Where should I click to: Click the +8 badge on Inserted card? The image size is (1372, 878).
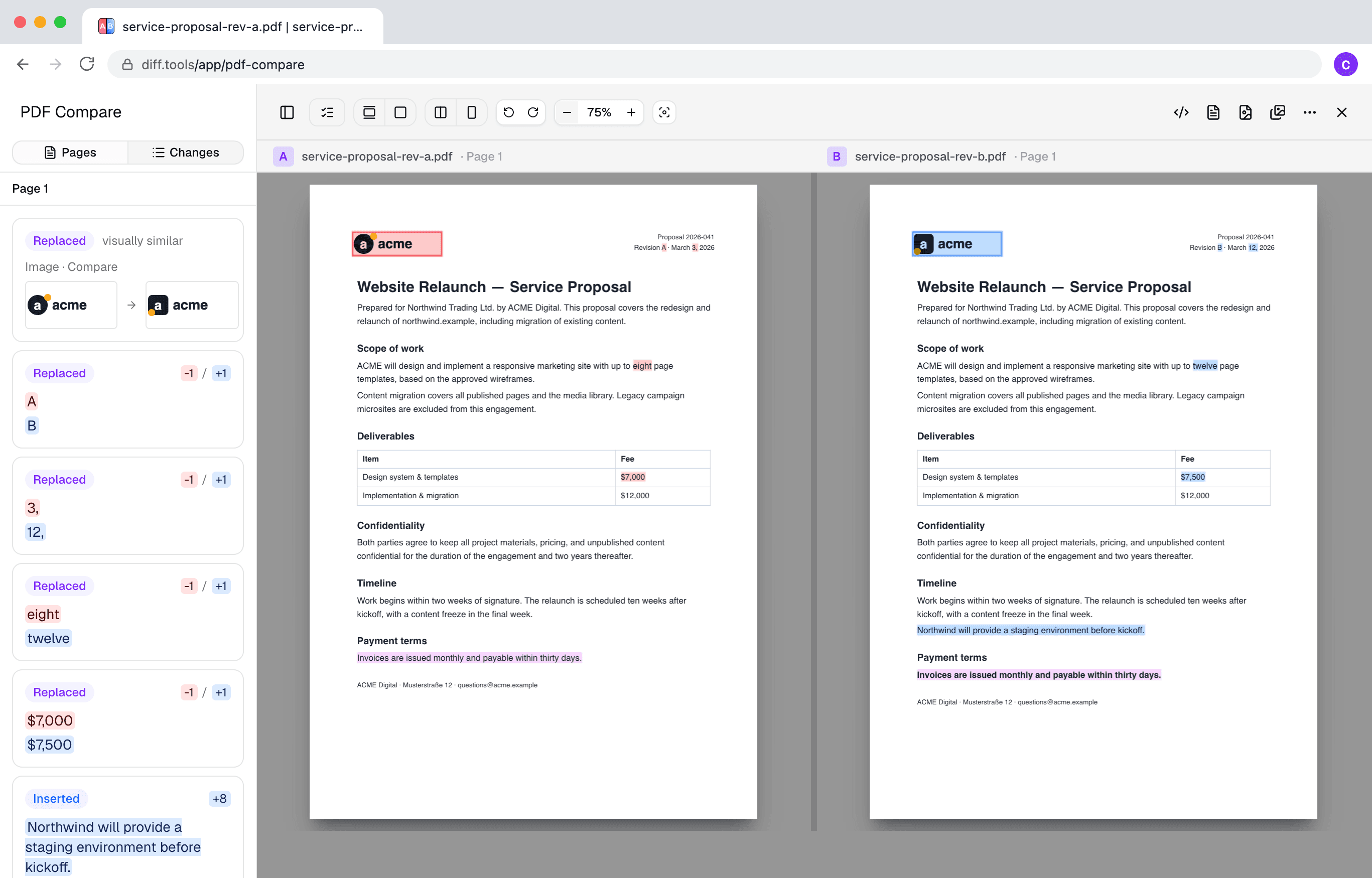pyautogui.click(x=219, y=799)
